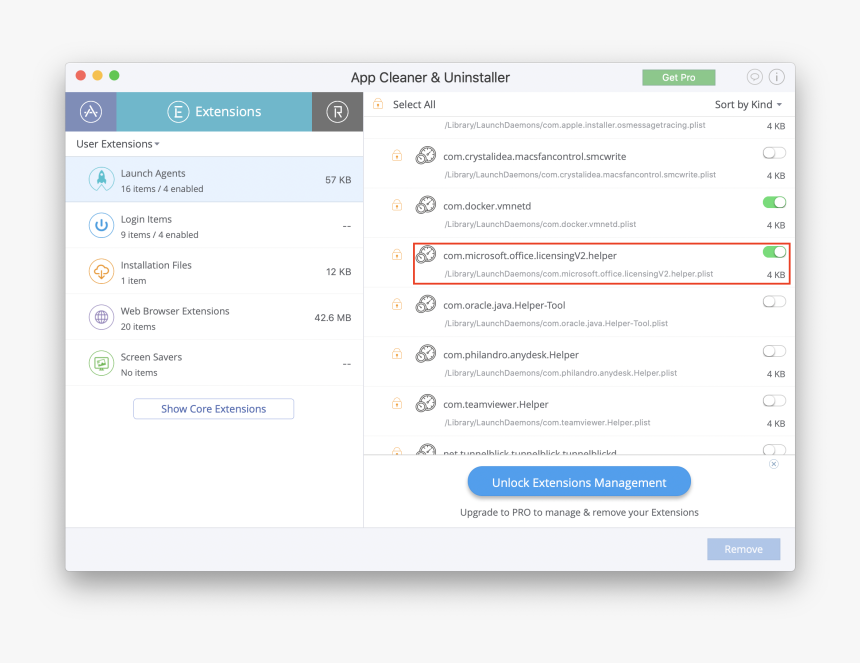Click the lock icon beside Select All

[378, 104]
